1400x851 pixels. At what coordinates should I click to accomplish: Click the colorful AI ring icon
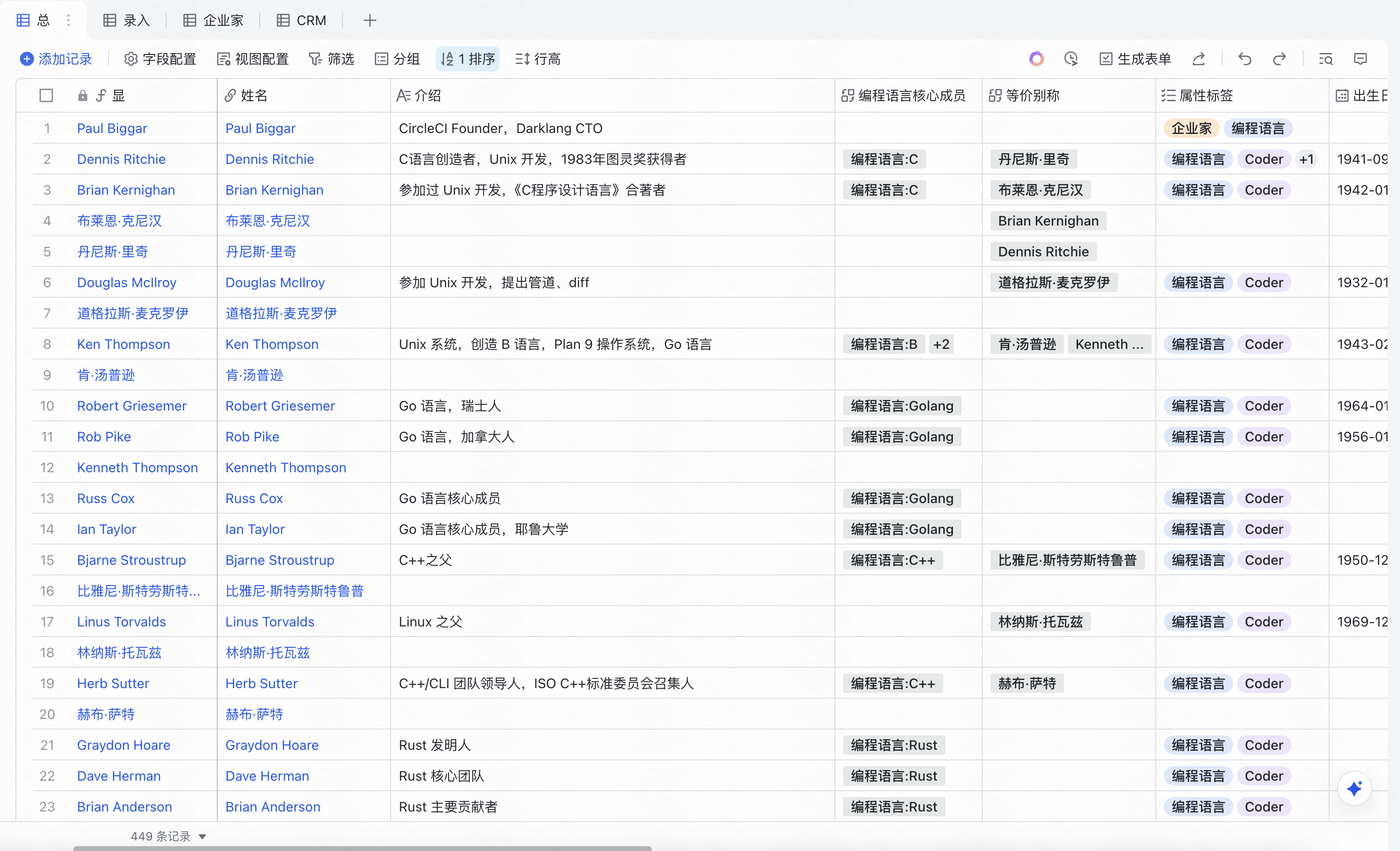(1036, 59)
